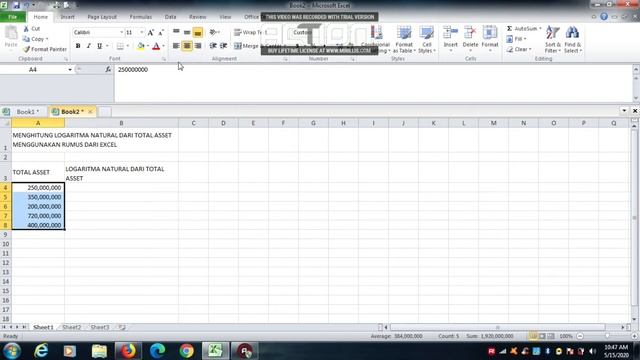Viewport: 640px width, 360px height.
Task: Increase font size with Grow Font icon
Action: (151, 32)
